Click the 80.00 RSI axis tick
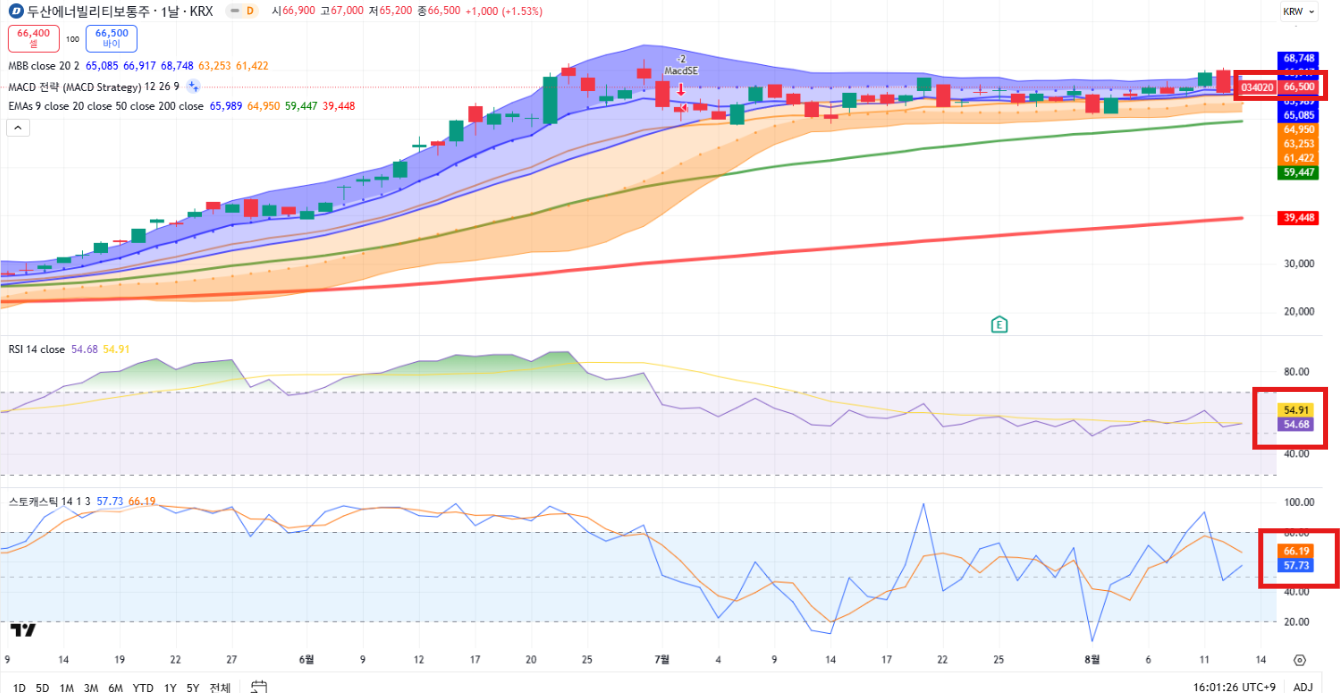 pyautogui.click(x=1296, y=372)
